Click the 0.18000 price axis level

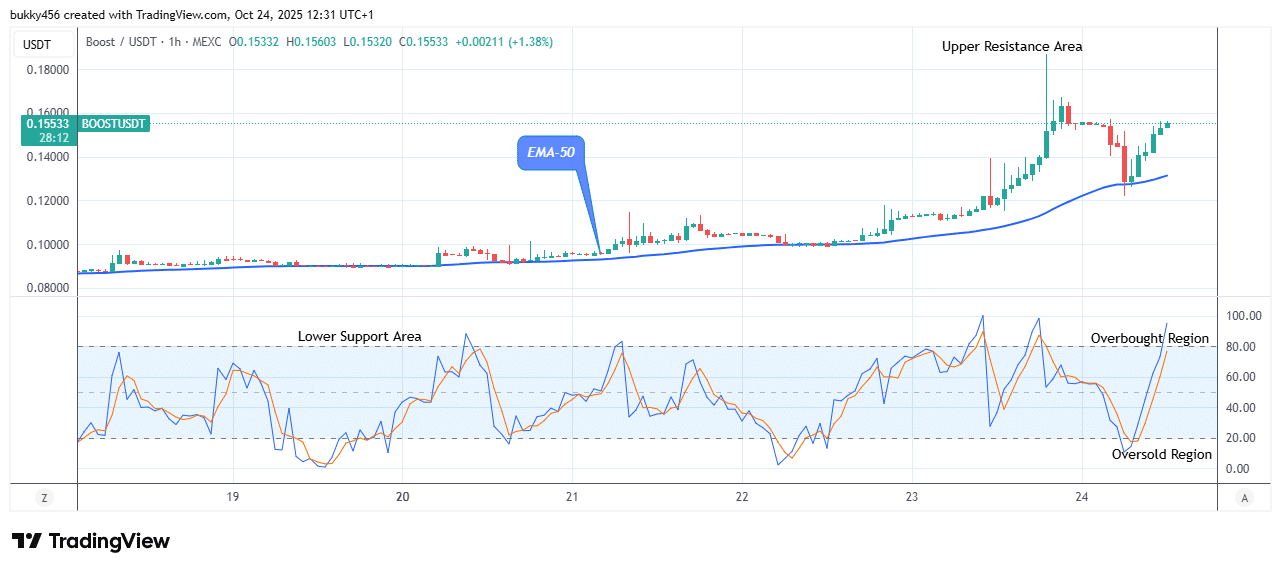click(x=47, y=70)
